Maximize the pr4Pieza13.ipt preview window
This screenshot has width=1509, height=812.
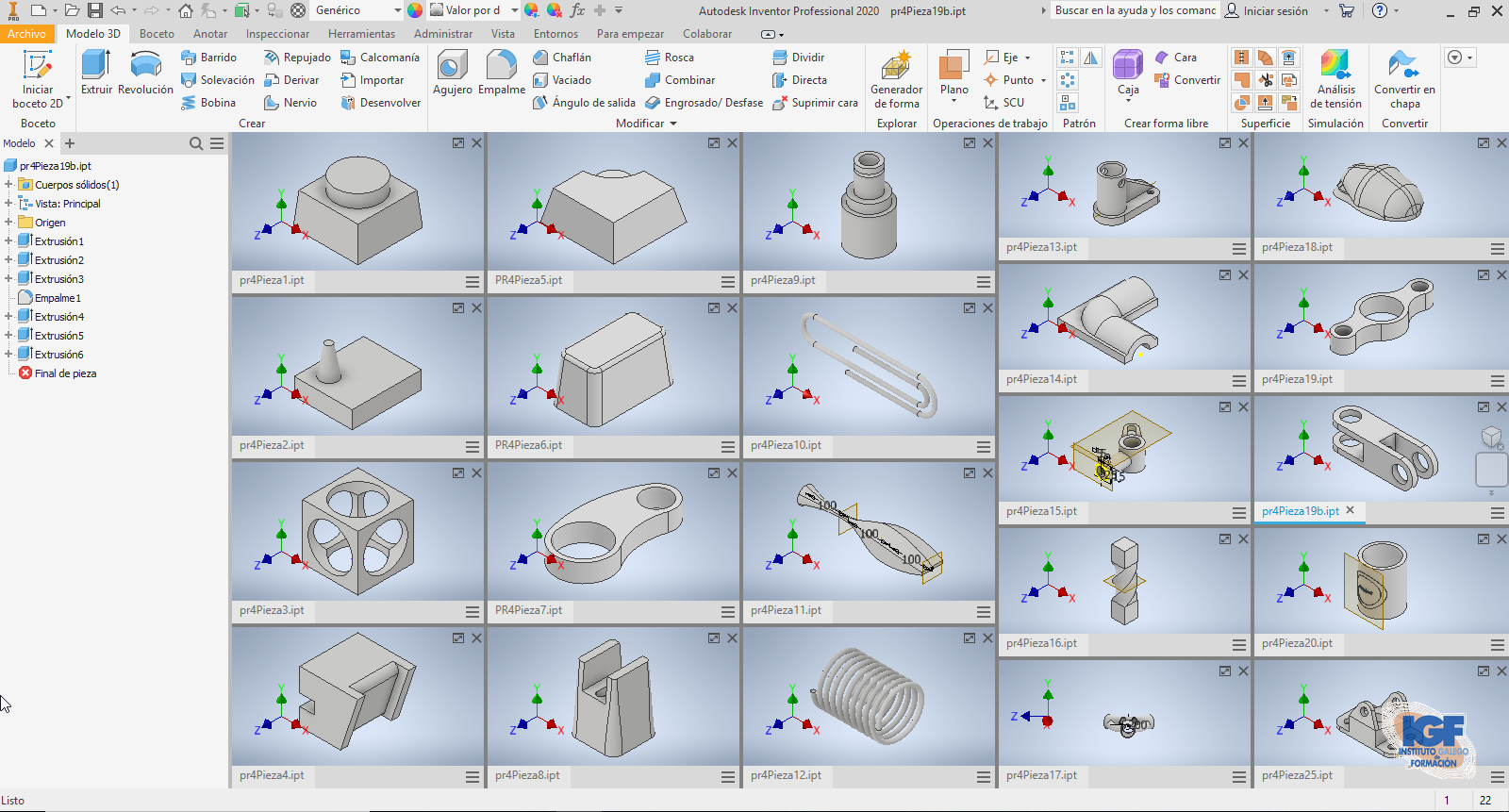pos(1225,143)
